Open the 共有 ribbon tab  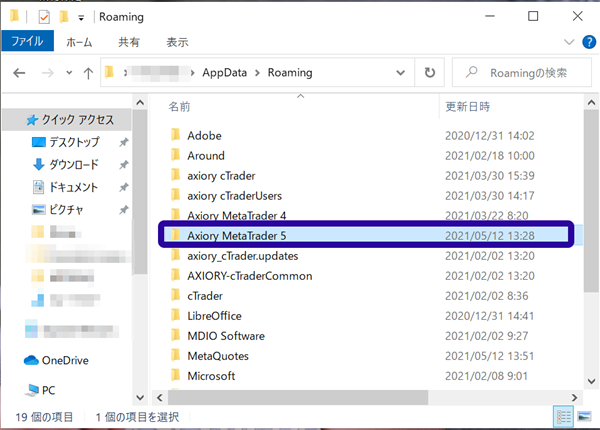click(x=129, y=42)
